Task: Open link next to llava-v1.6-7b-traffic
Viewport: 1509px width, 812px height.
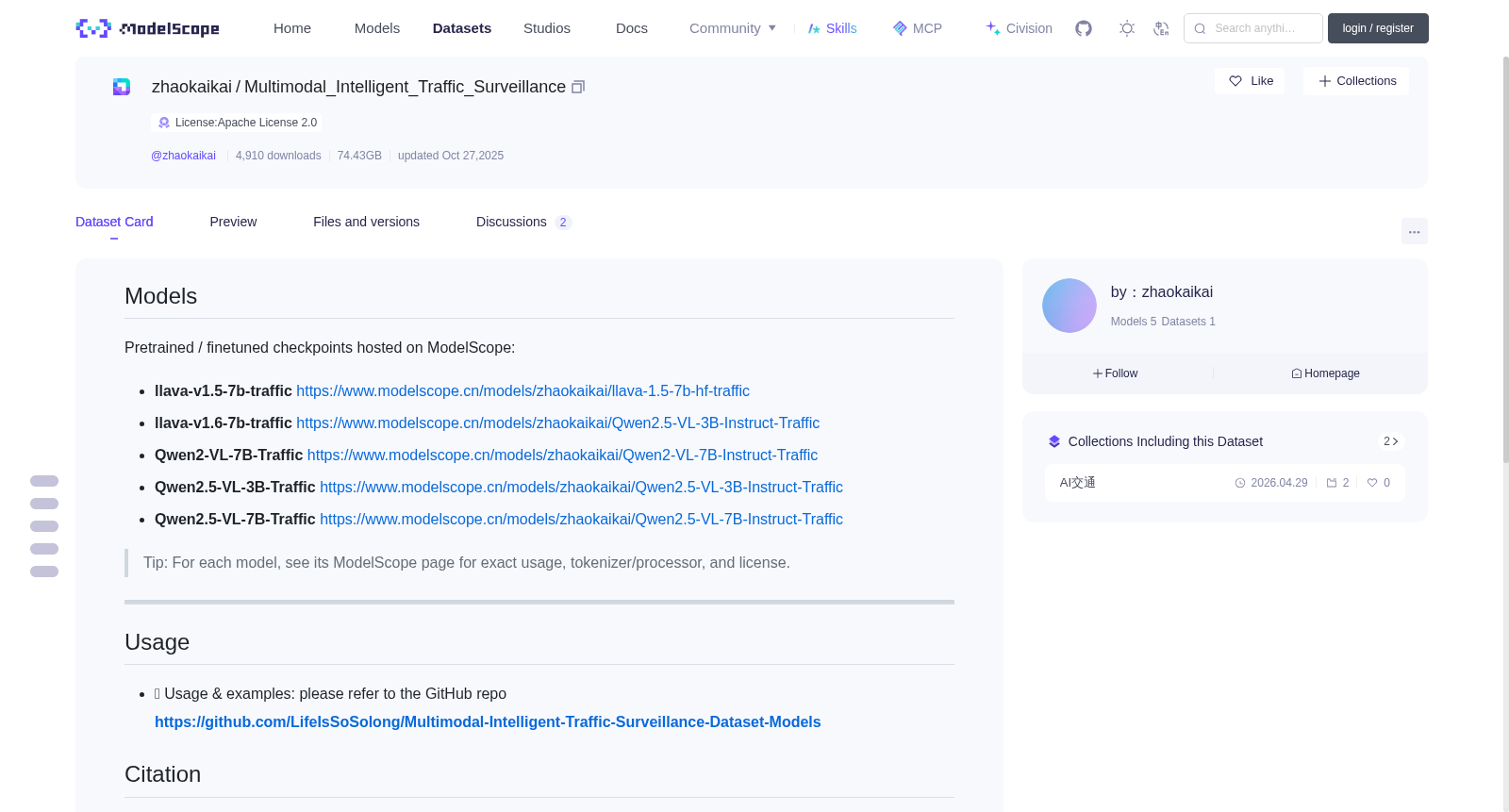Action: 557,423
